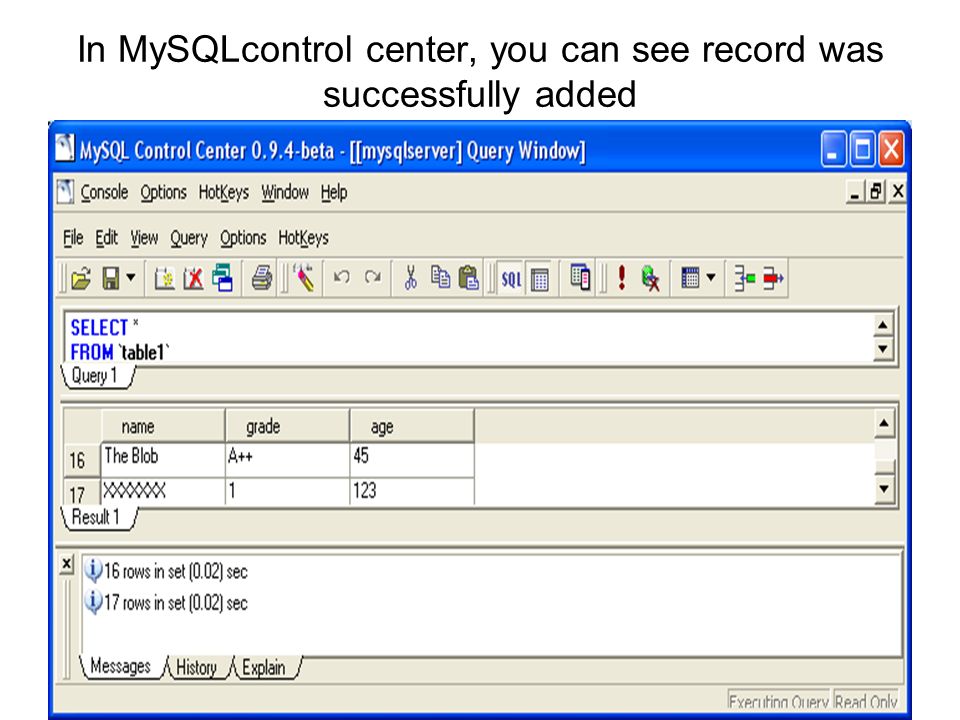Select row header 16
Viewport: 960px width, 720px height.
tap(82, 460)
